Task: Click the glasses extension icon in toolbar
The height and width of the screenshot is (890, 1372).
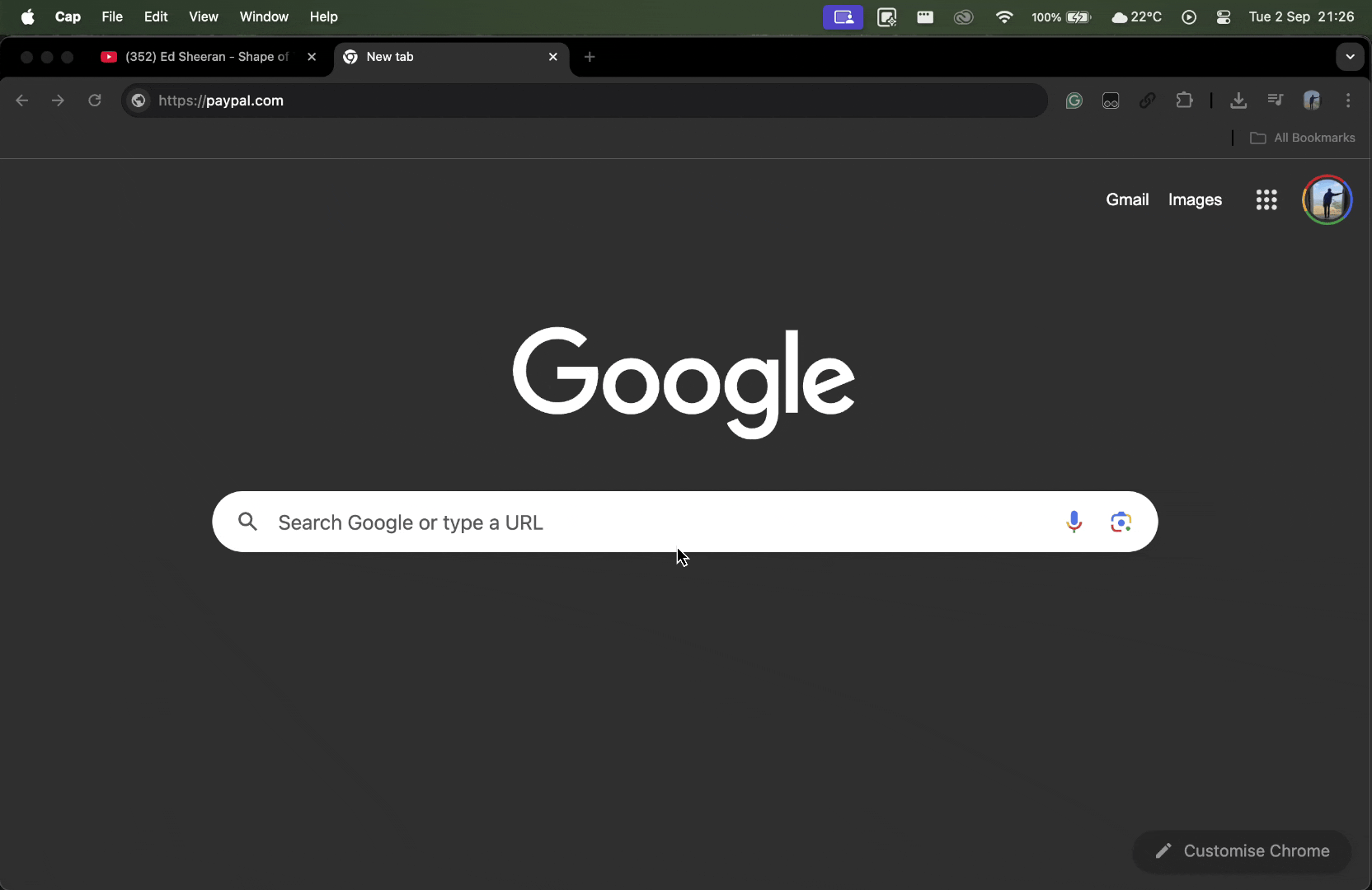Action: 1111,101
